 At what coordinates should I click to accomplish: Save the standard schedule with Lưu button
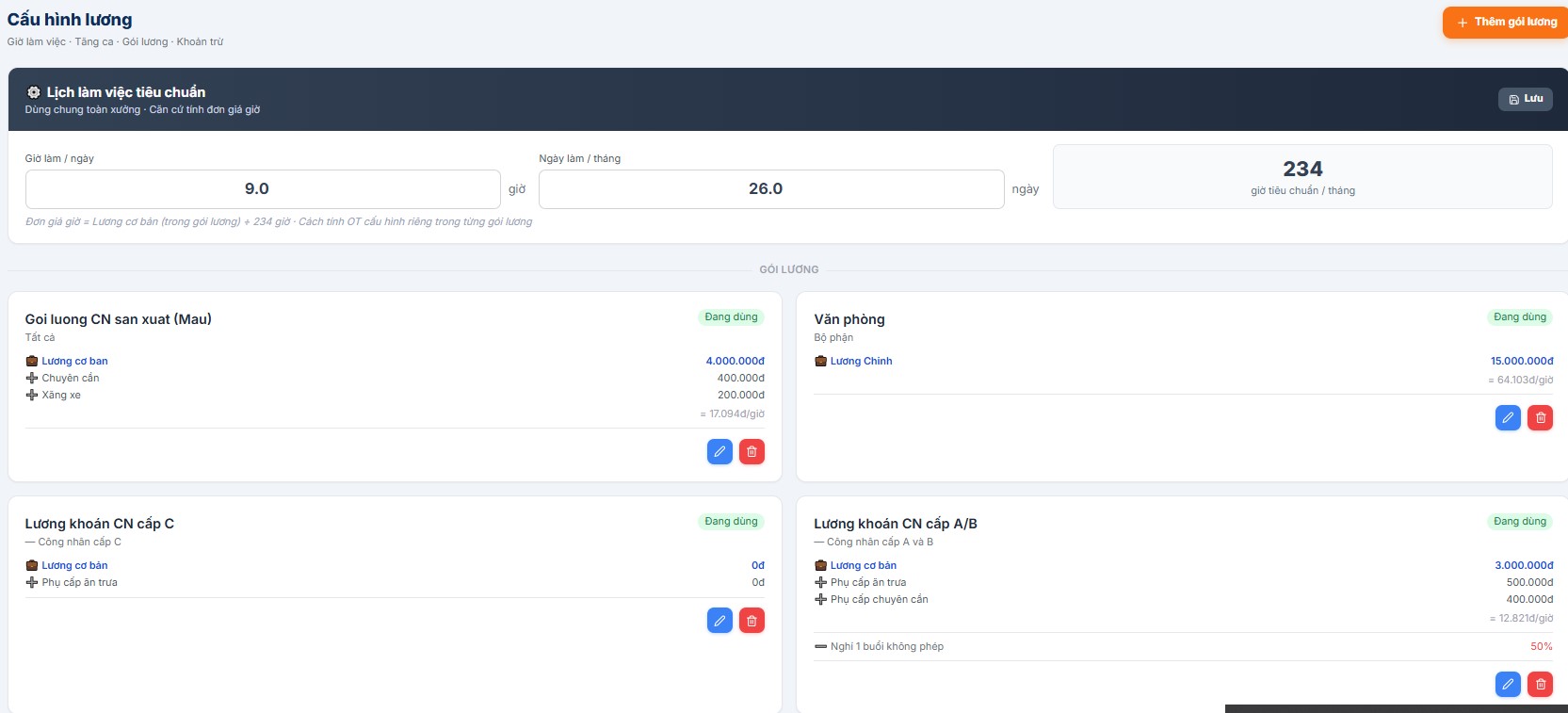click(1526, 99)
